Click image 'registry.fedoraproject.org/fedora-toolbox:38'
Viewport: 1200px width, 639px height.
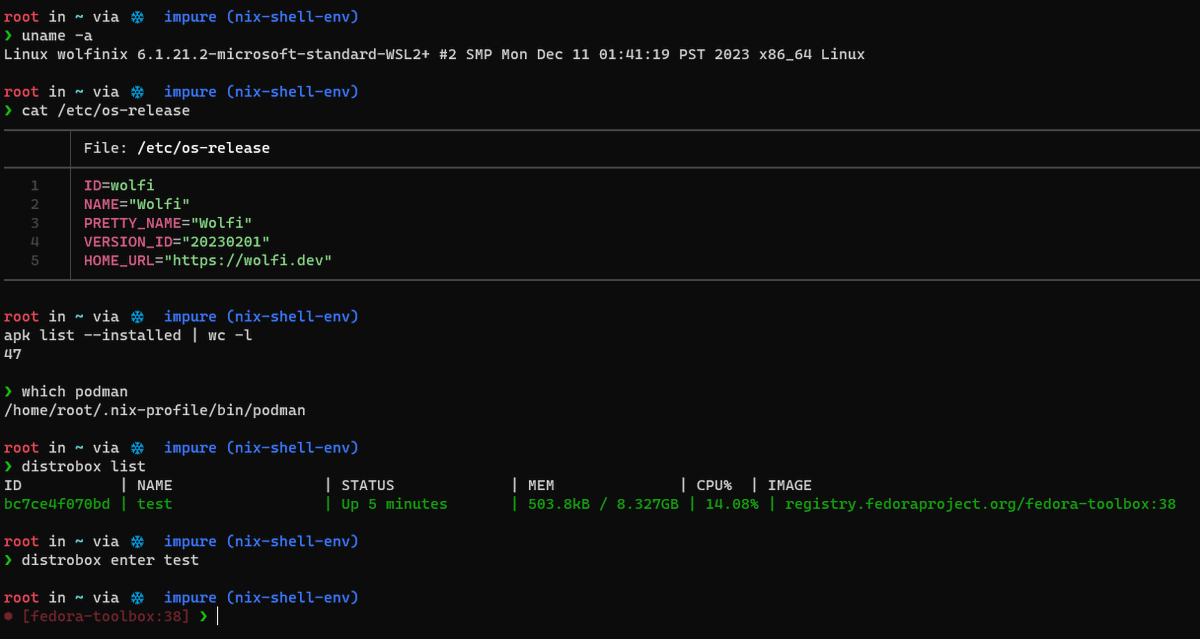point(981,504)
